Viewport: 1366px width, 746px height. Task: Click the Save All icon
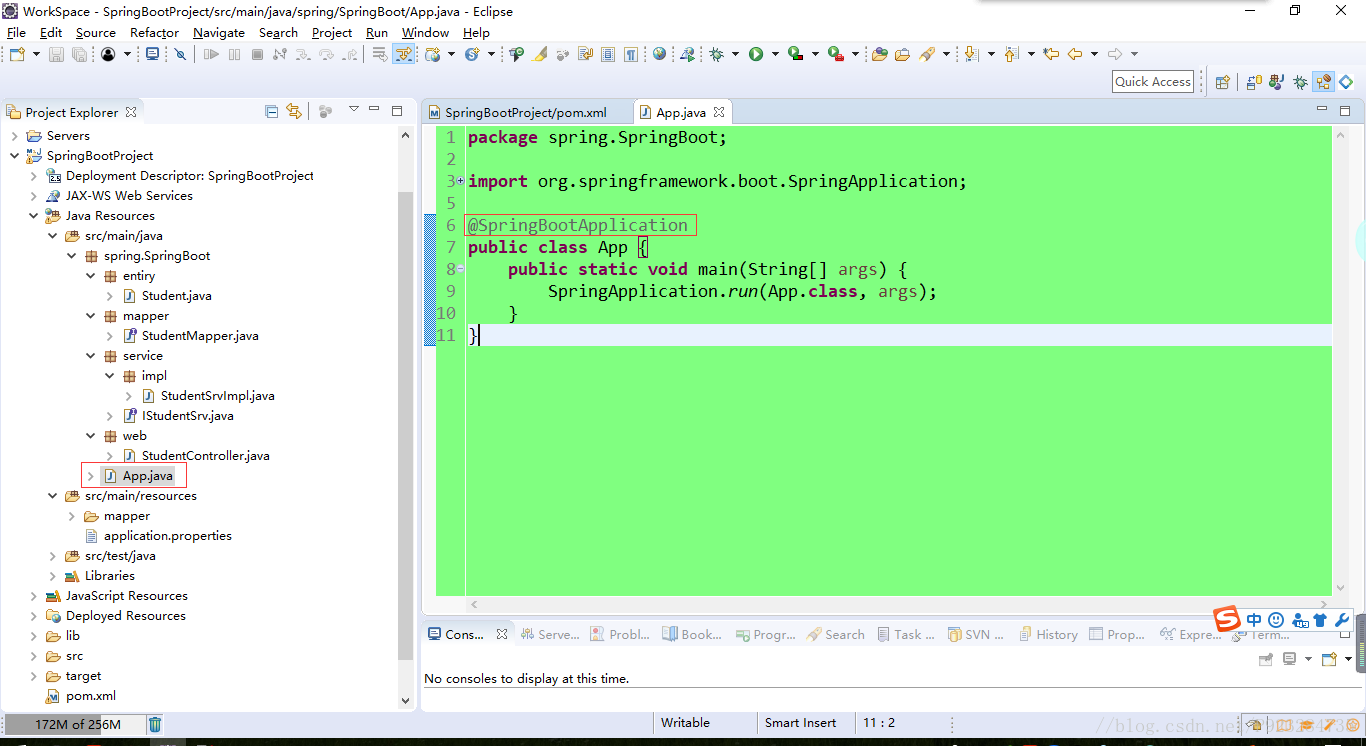point(79,54)
